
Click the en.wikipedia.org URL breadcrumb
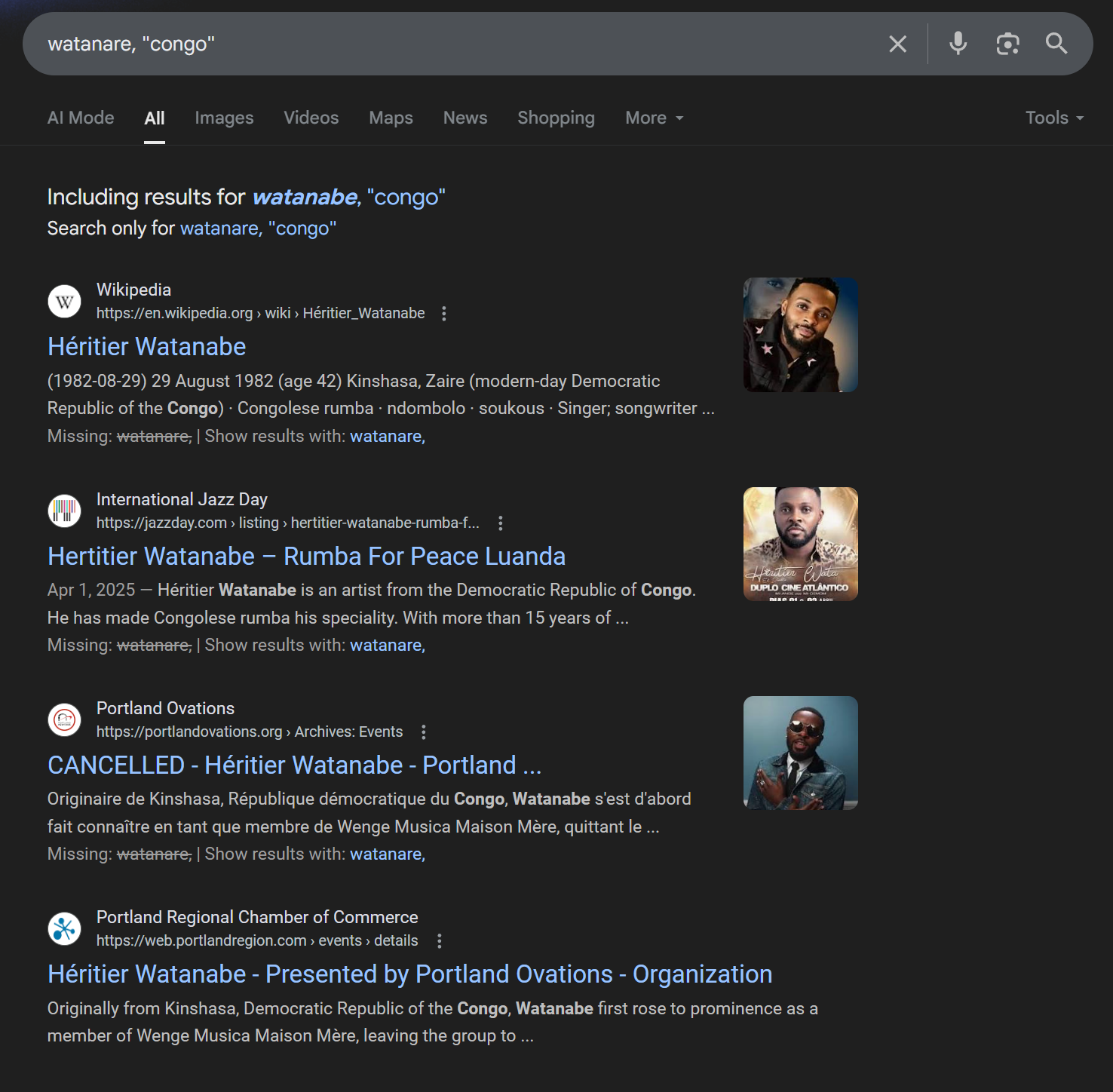tap(261, 313)
